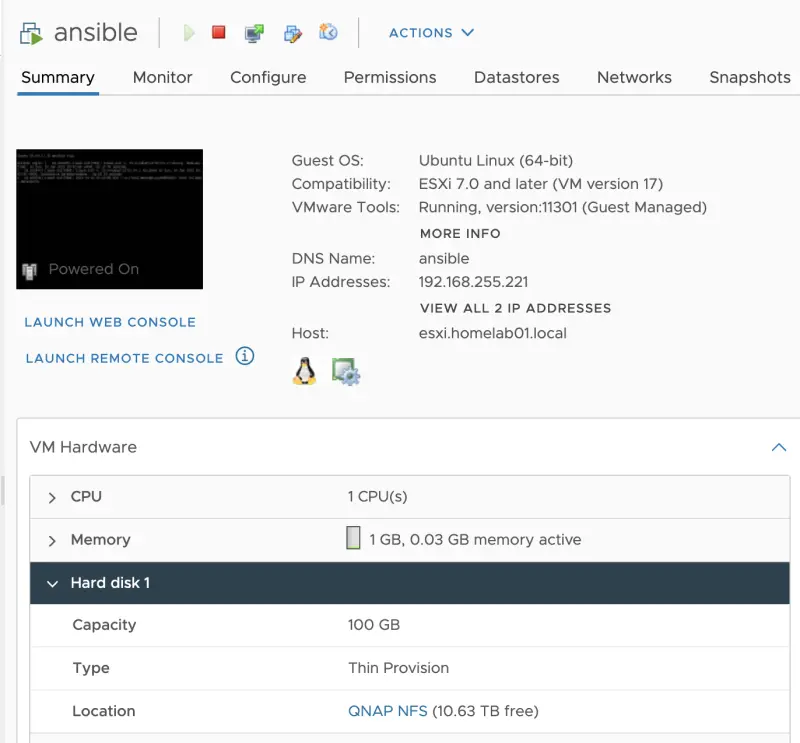Power off VM using red stop icon
Image resolution: width=800 pixels, height=743 pixels.
click(217, 32)
